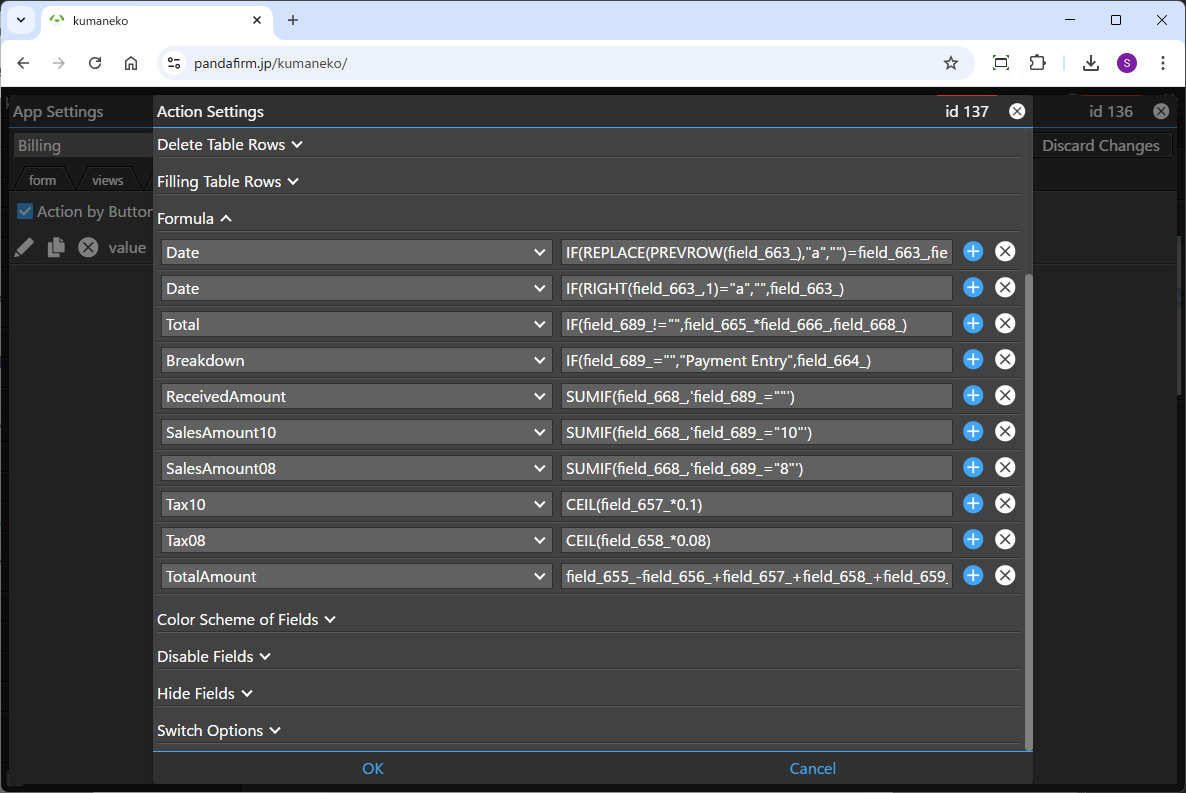Open the browser extensions icon

(1037, 63)
